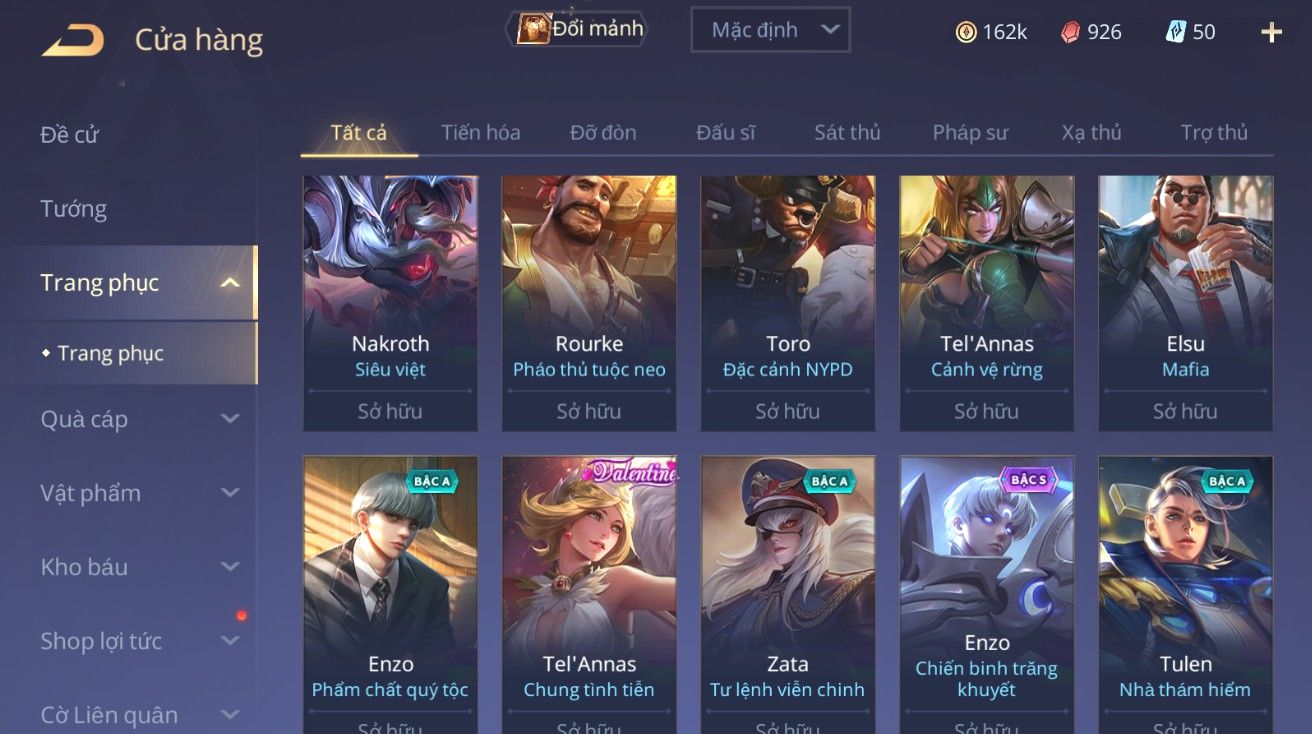Expand the Quà cáp sidebar section
This screenshot has width=1312, height=734.
pos(230,419)
